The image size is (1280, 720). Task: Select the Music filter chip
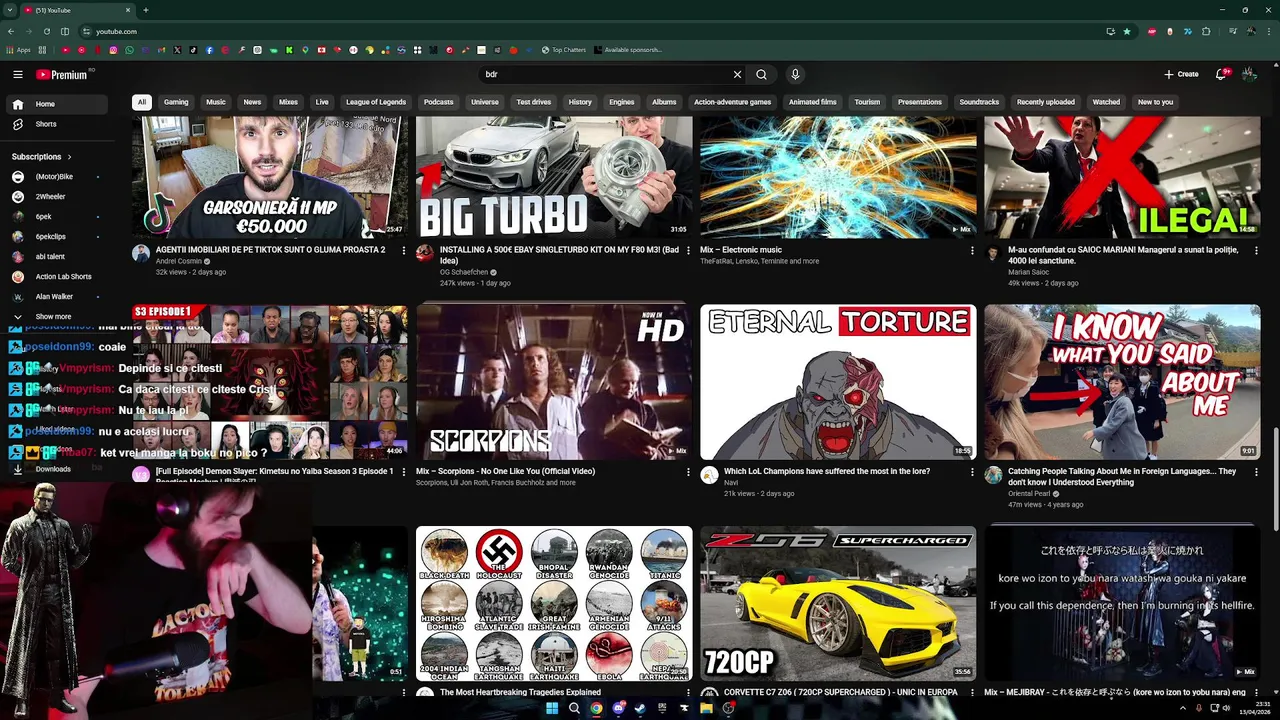216,102
